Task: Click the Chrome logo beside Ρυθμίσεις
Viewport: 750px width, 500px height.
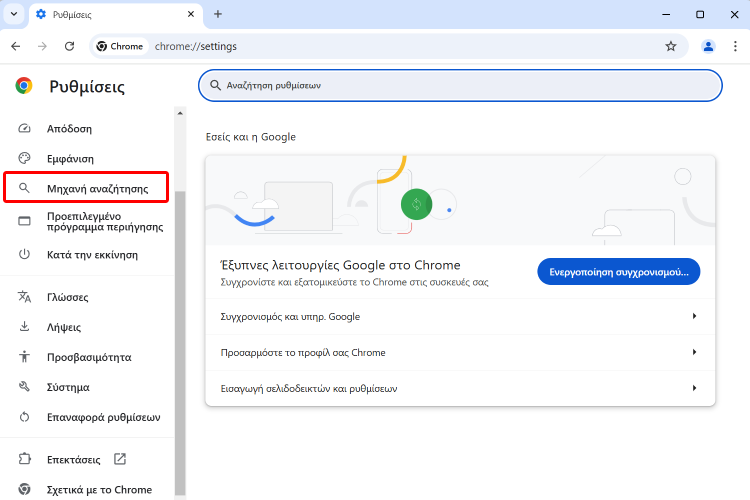Action: tap(23, 86)
